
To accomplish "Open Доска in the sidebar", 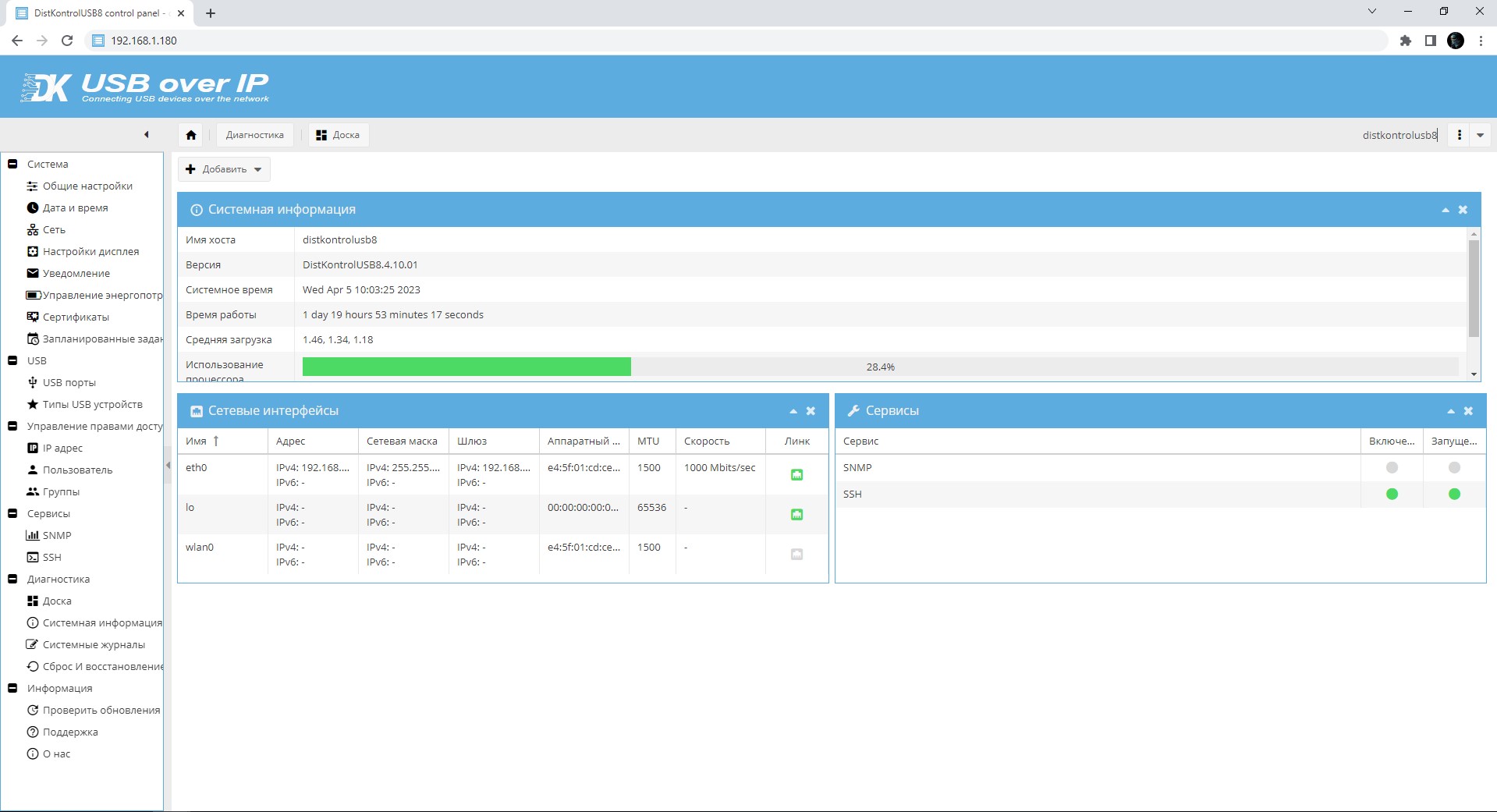I will [56, 601].
